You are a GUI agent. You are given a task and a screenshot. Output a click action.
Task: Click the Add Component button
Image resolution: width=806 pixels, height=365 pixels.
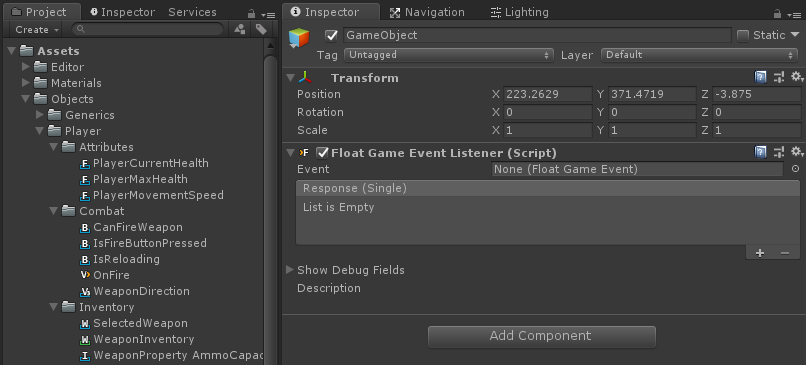[x=541, y=336]
